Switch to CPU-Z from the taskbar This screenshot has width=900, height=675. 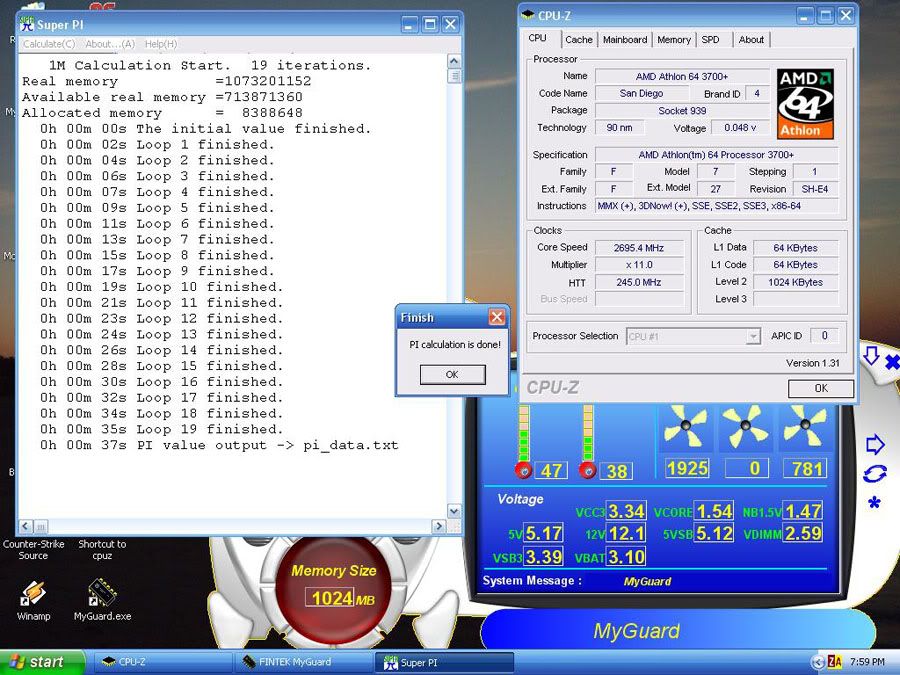coord(162,662)
